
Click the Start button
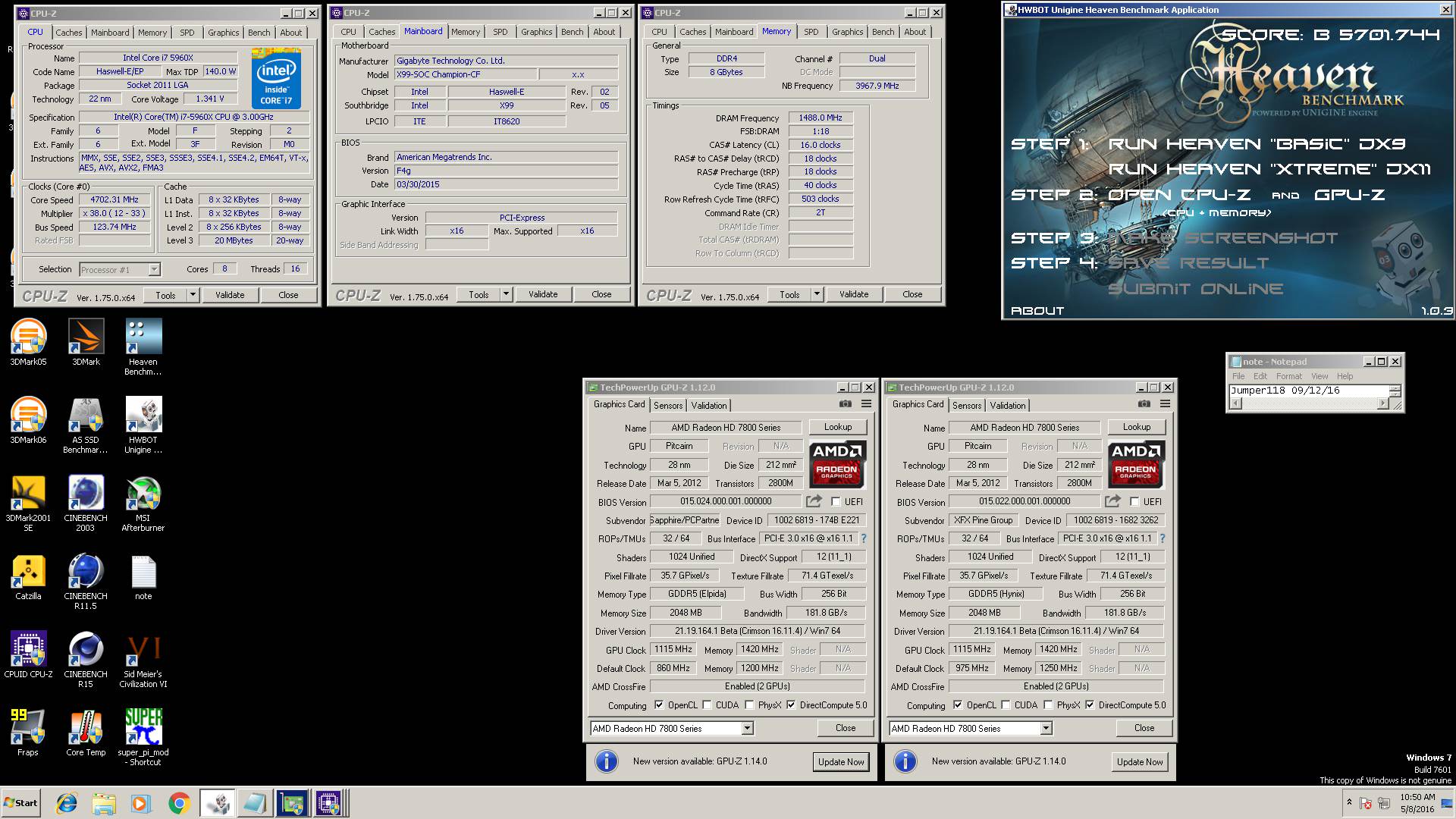point(21,803)
